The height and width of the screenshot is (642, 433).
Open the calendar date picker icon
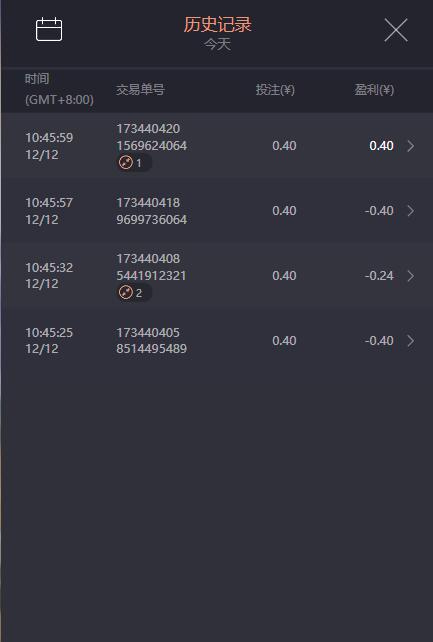(49, 29)
